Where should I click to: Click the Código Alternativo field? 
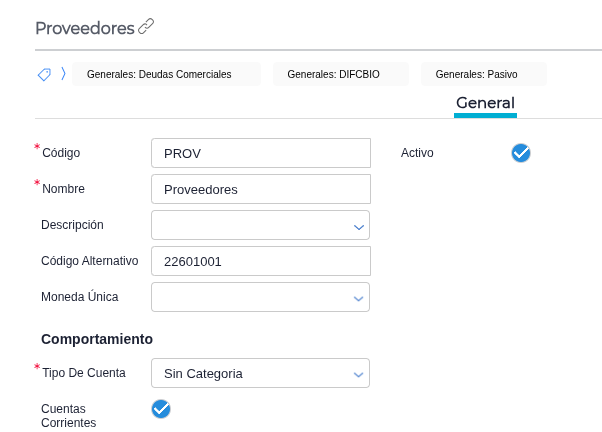[x=260, y=261]
